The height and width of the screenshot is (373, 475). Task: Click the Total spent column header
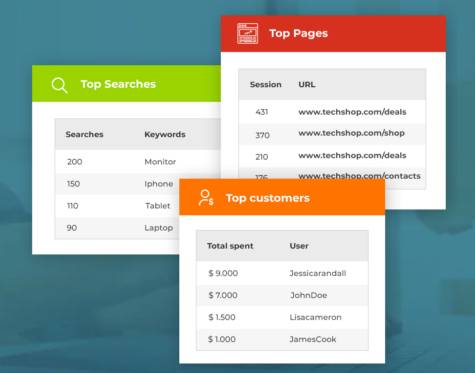tap(230, 246)
